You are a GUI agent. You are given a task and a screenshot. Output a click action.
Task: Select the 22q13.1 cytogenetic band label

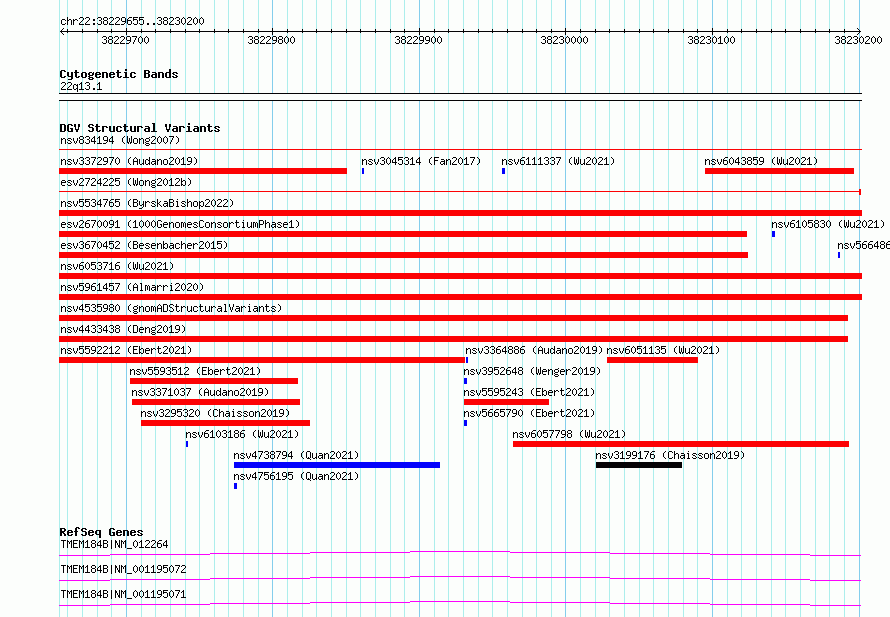(x=81, y=86)
